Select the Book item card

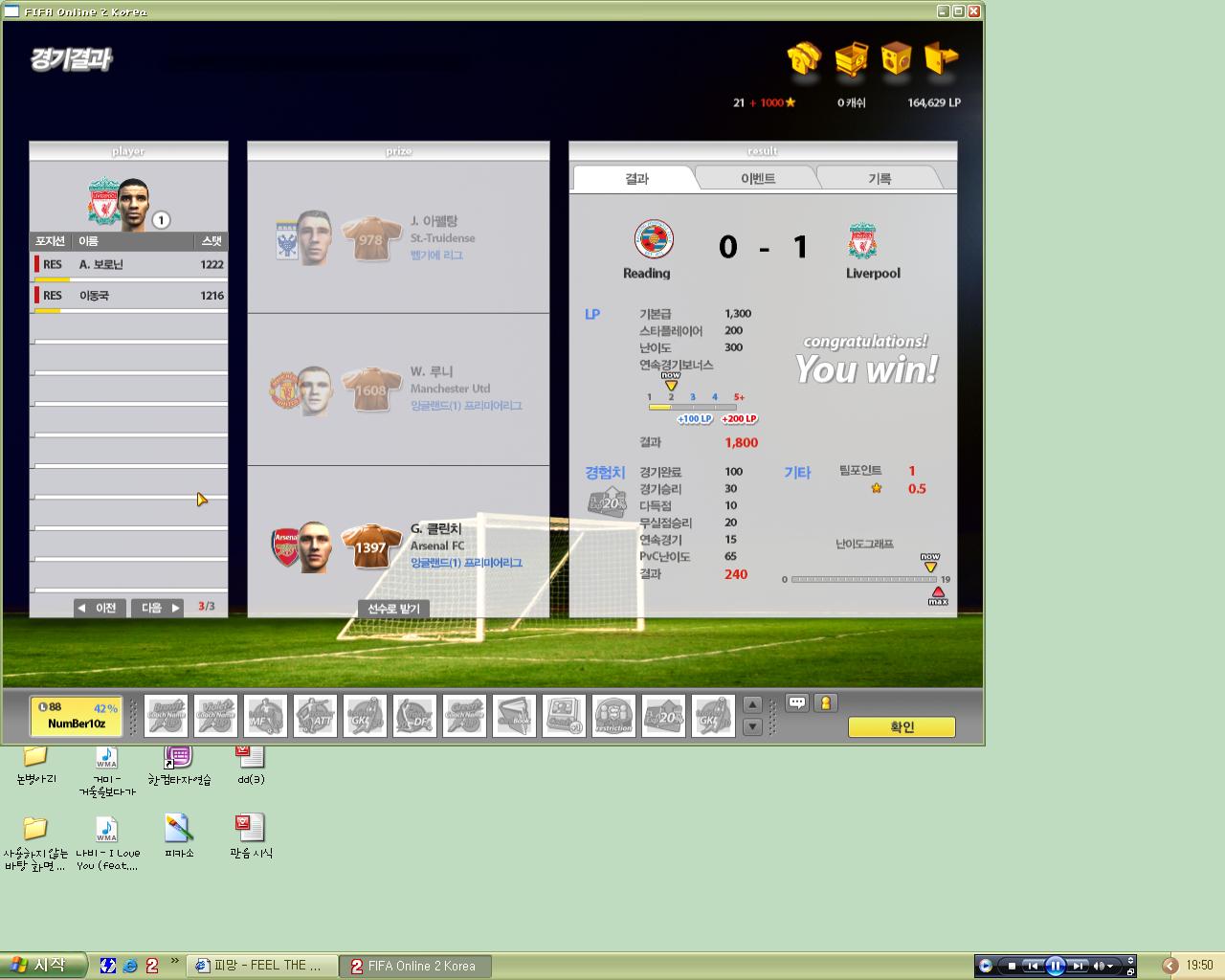pos(514,716)
